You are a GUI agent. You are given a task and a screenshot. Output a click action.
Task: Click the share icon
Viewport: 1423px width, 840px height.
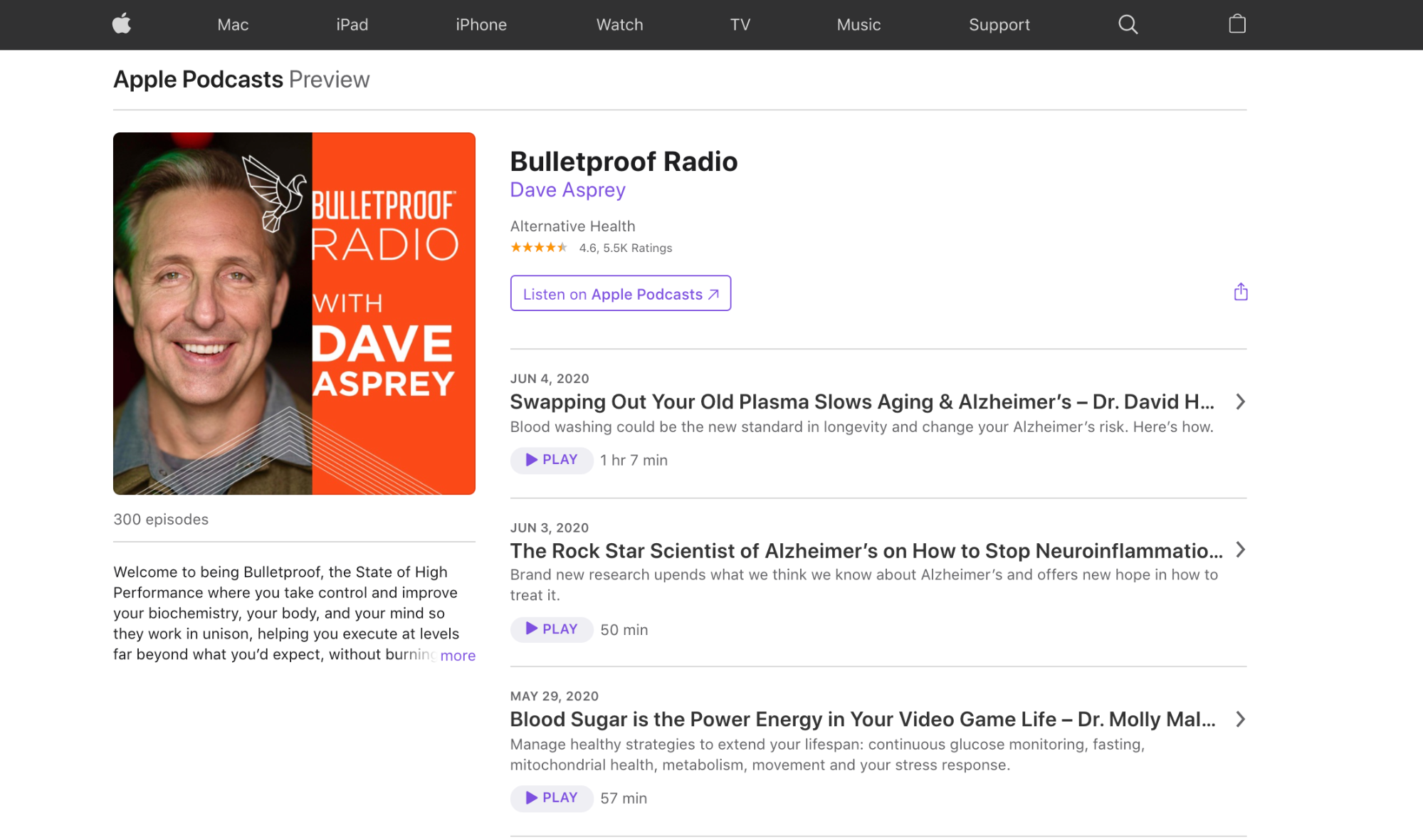1241,292
